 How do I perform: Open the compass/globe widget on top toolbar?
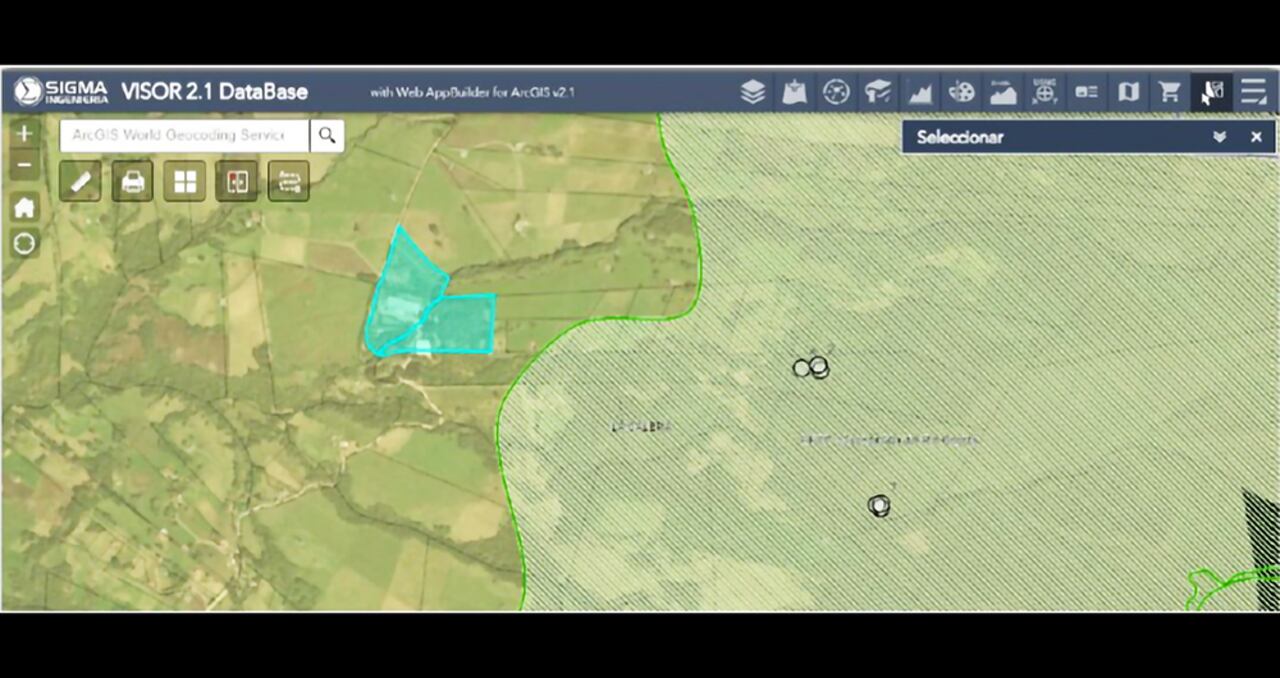[837, 91]
